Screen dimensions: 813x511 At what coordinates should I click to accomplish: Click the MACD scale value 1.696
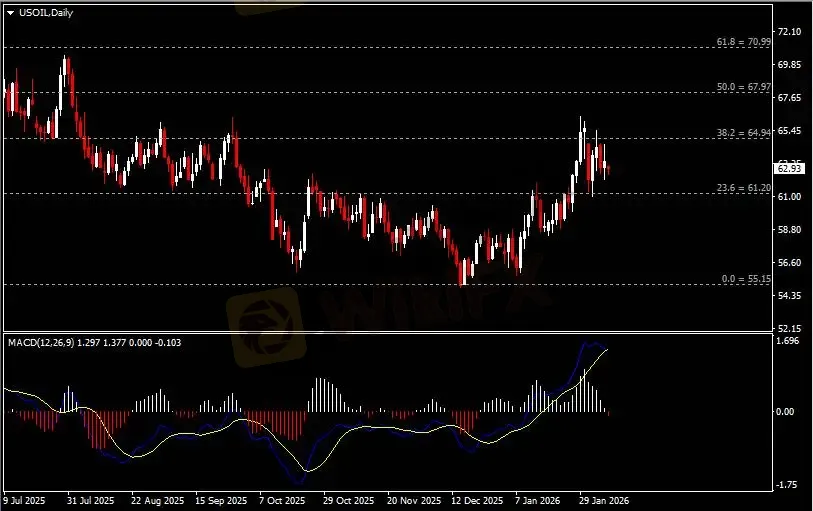point(788,340)
